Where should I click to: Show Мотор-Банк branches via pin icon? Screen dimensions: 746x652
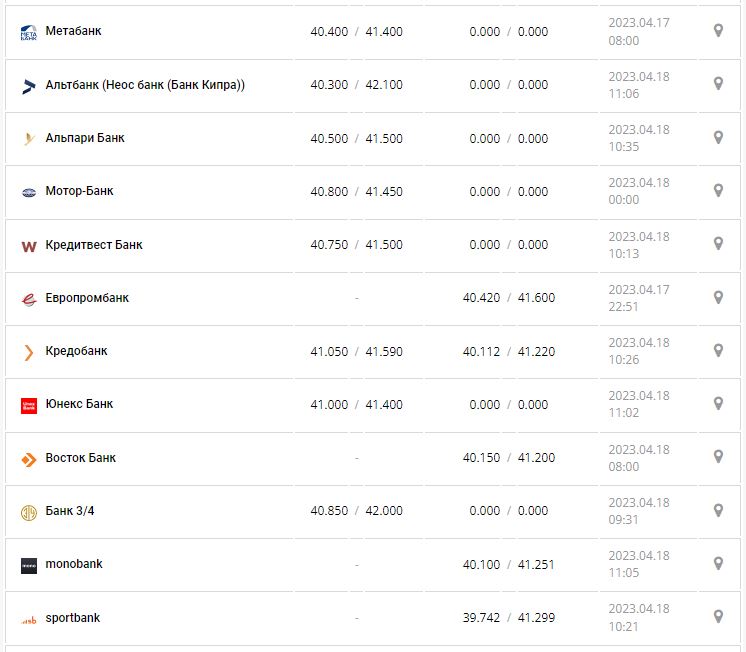tap(718, 190)
